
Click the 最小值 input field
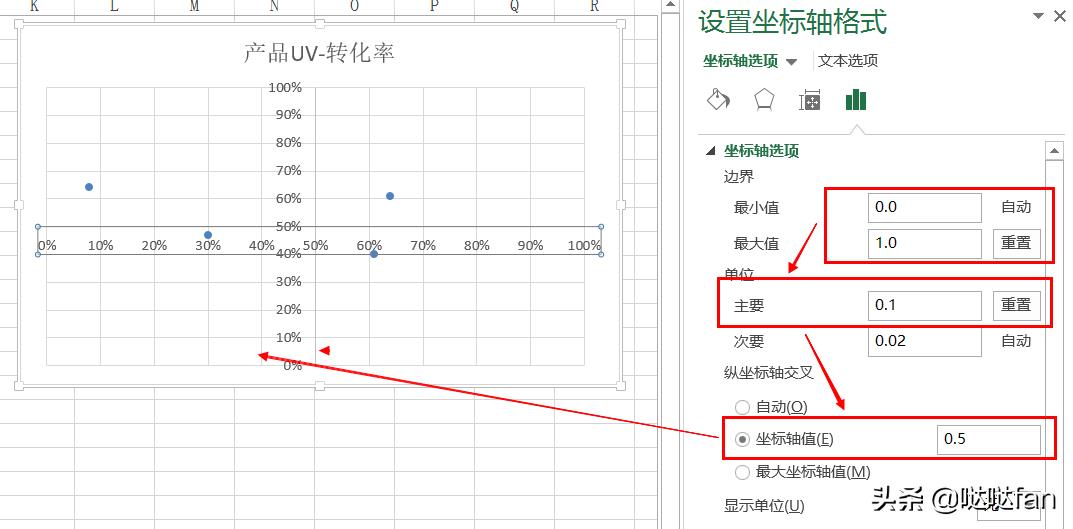pos(924,207)
